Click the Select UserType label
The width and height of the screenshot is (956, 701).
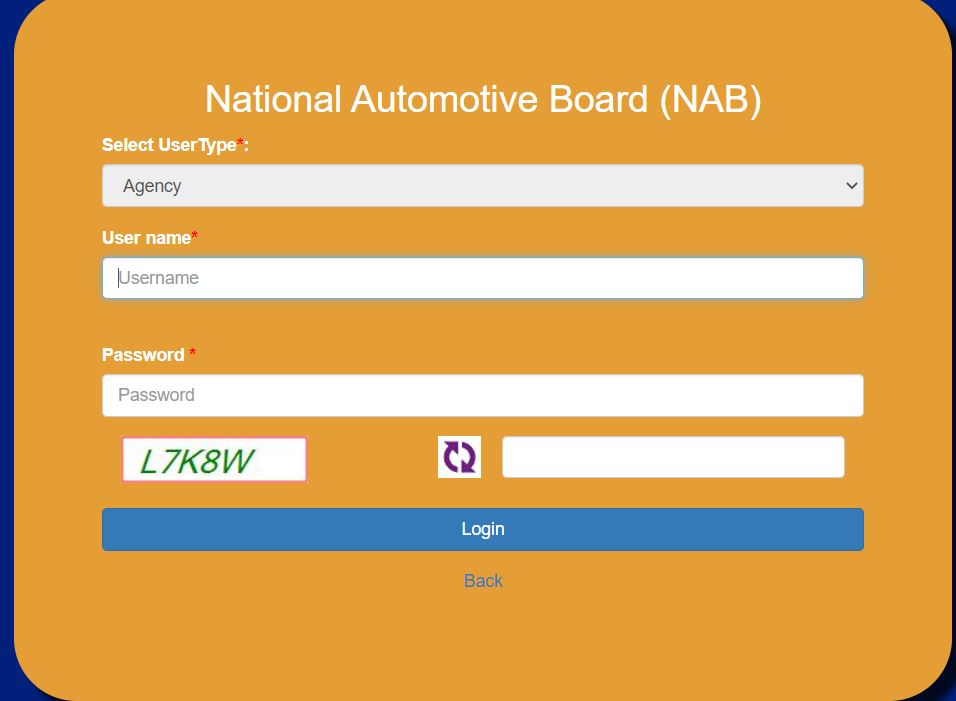(x=175, y=145)
